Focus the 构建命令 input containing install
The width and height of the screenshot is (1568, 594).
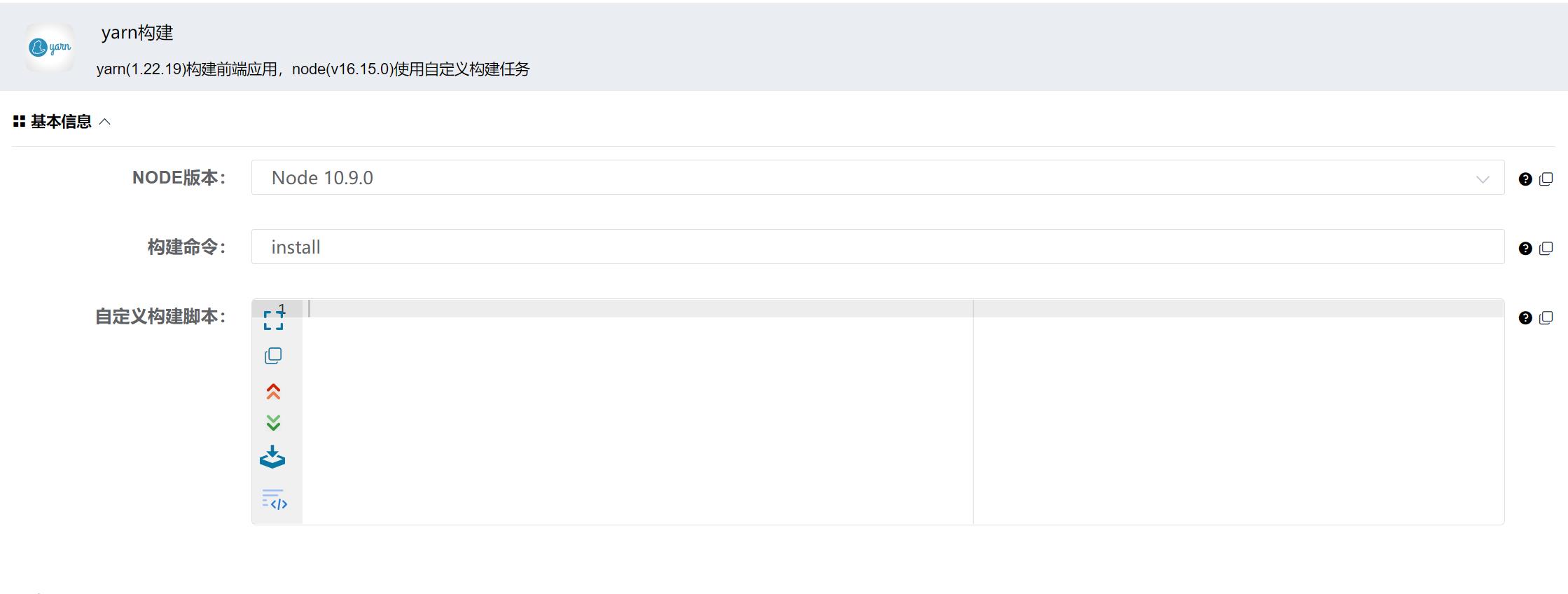[x=877, y=247]
